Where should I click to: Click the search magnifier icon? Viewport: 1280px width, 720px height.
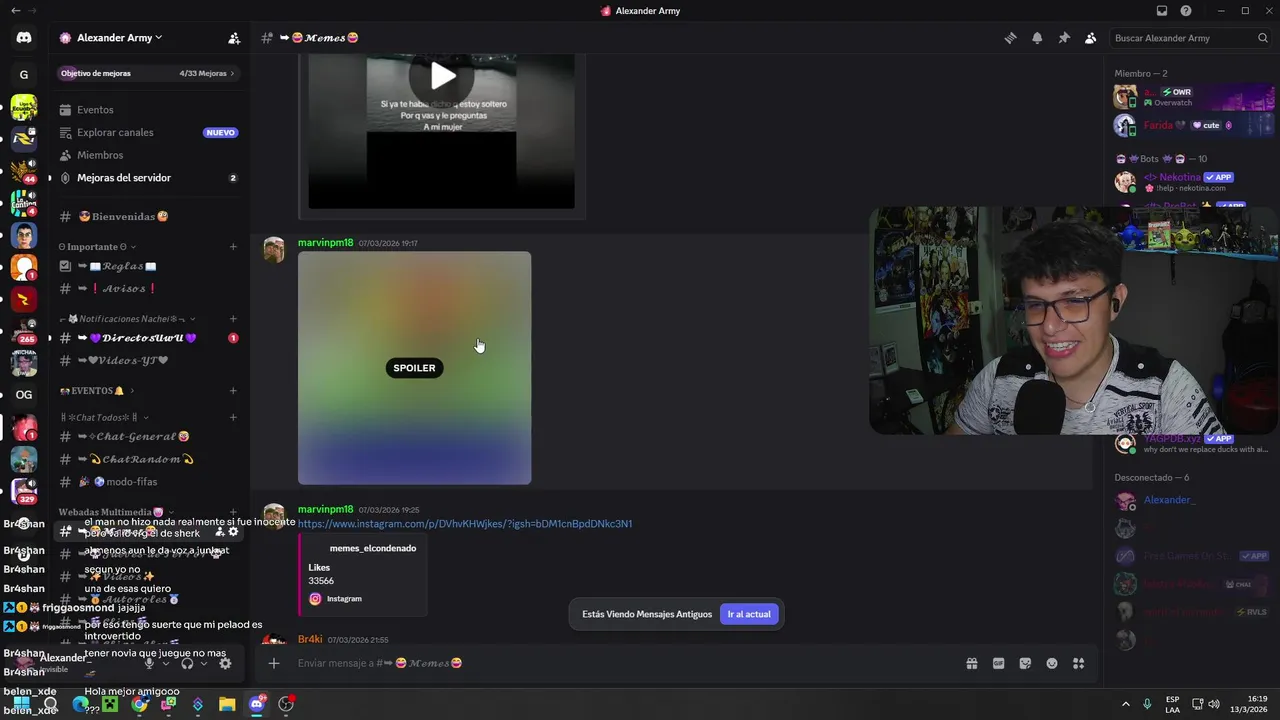(x=1263, y=38)
